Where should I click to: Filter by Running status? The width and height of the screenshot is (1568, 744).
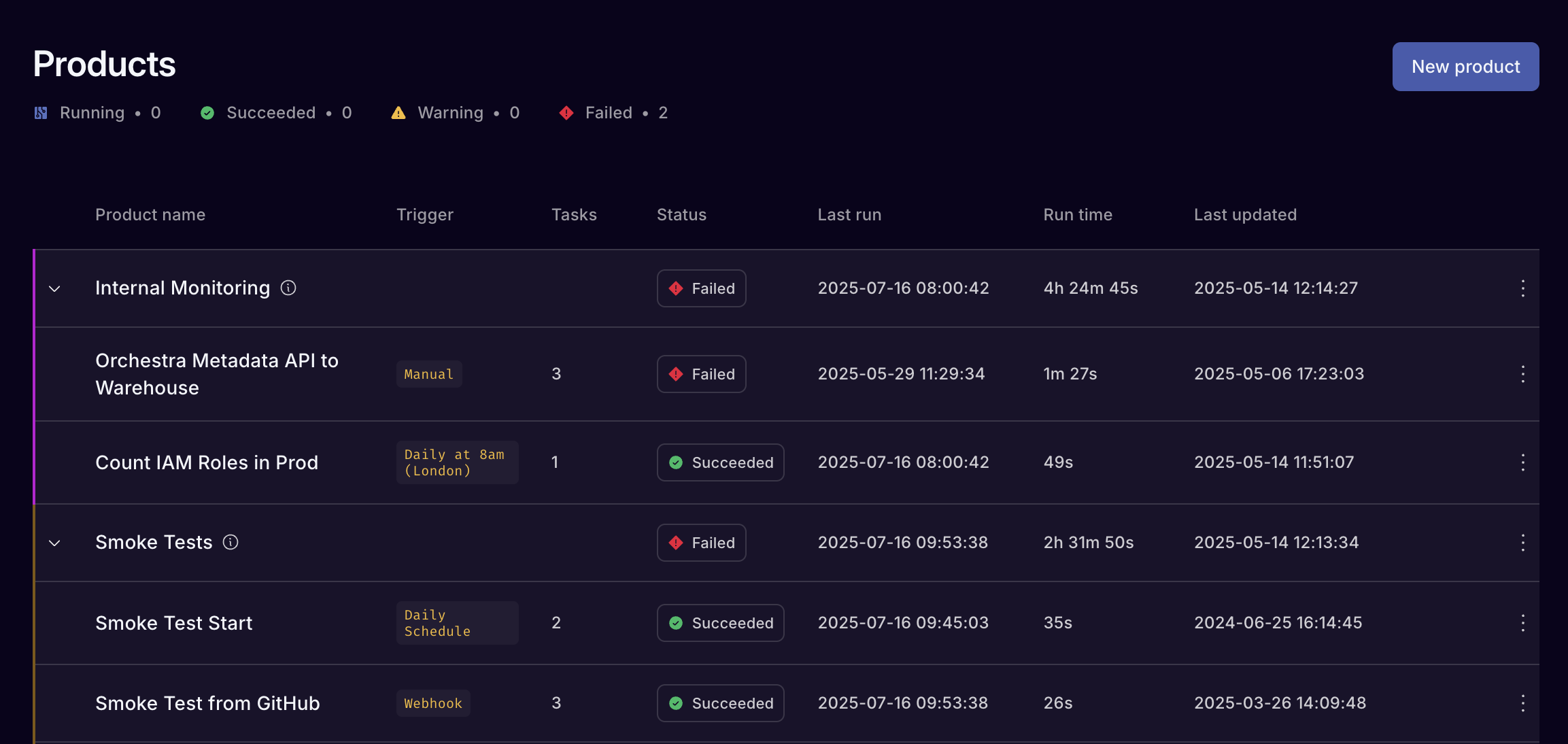pyautogui.click(x=97, y=113)
